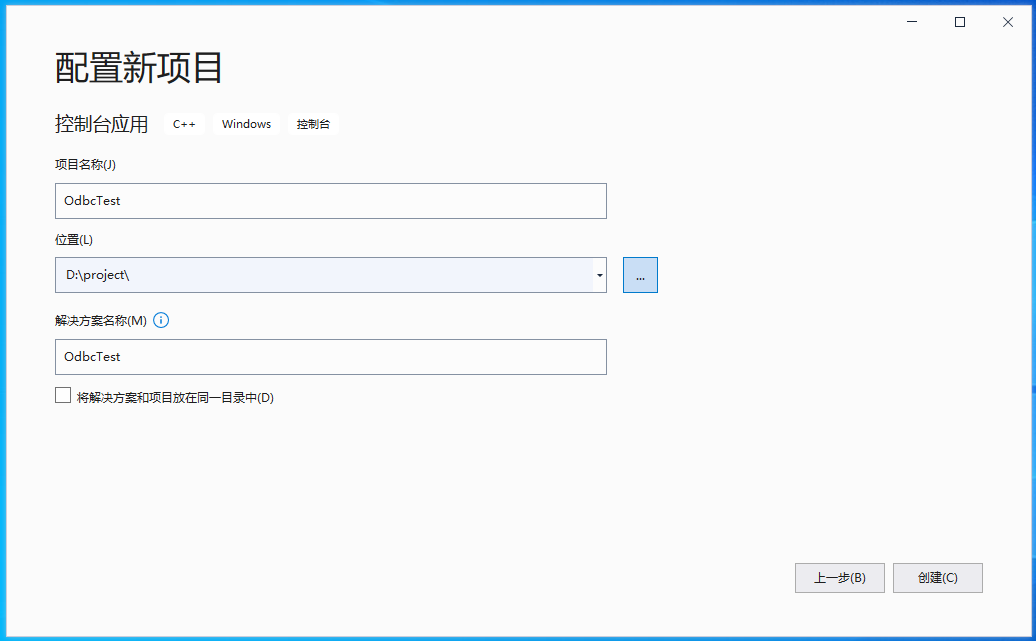Click the 解决方案名称 input field
This screenshot has width=1036, height=641.
(x=330, y=357)
